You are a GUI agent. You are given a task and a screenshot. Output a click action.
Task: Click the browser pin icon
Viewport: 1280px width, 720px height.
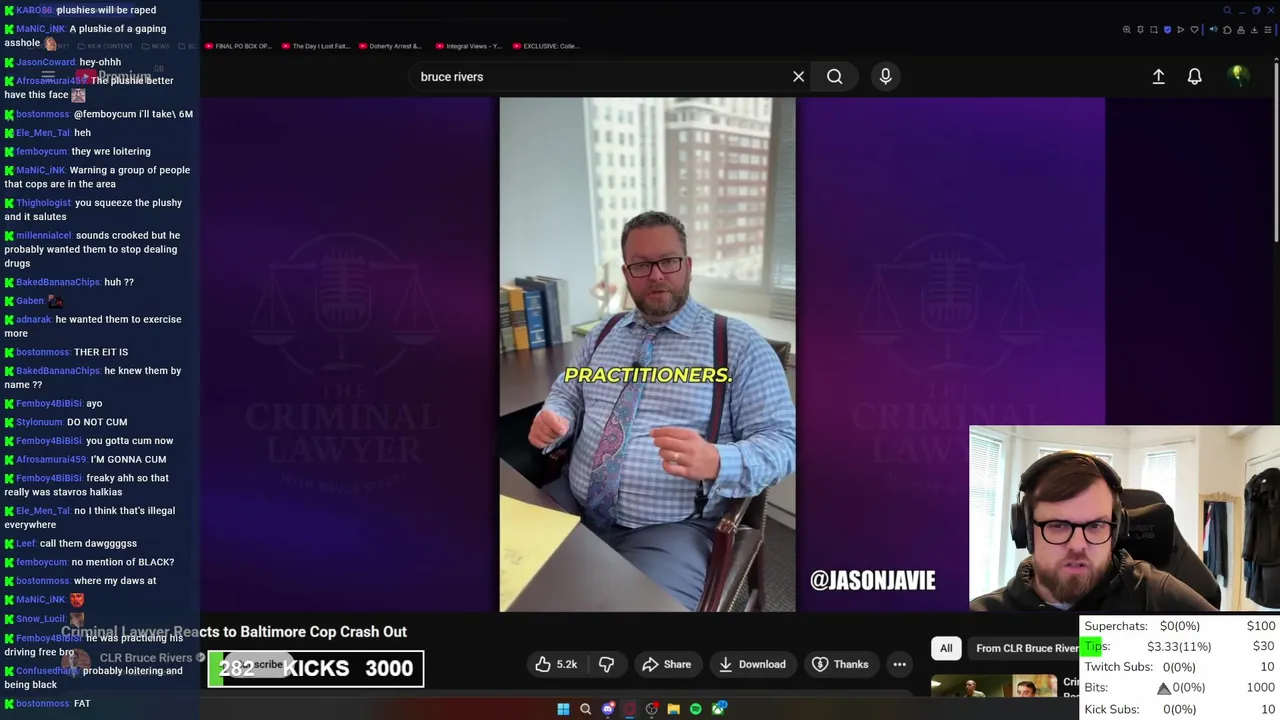coord(1140,30)
